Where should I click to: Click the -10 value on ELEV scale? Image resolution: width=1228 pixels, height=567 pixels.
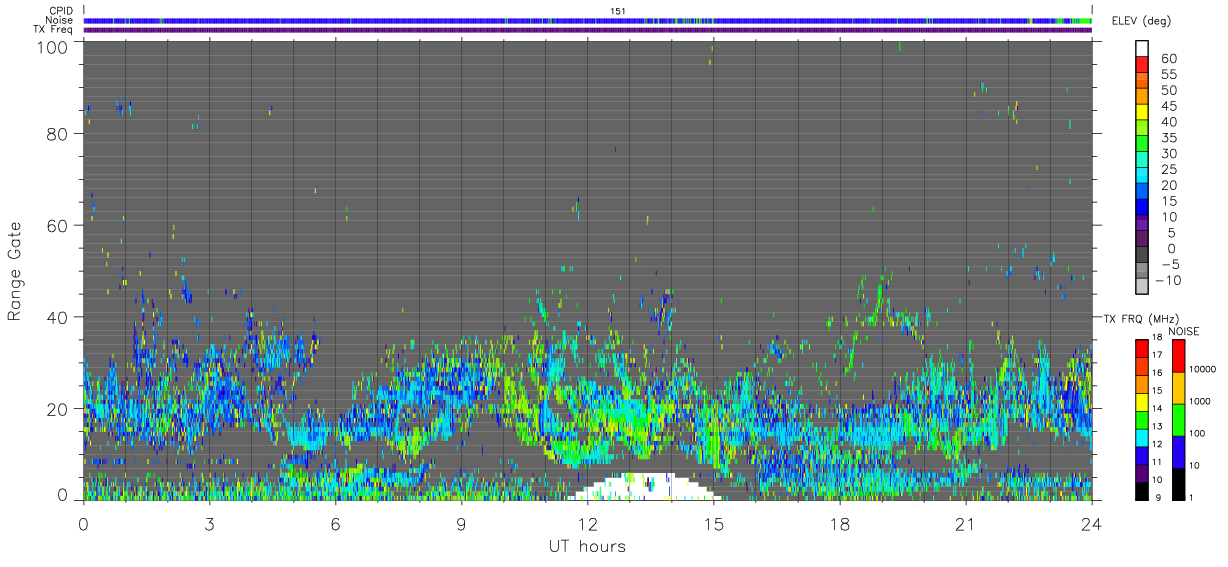click(1168, 281)
